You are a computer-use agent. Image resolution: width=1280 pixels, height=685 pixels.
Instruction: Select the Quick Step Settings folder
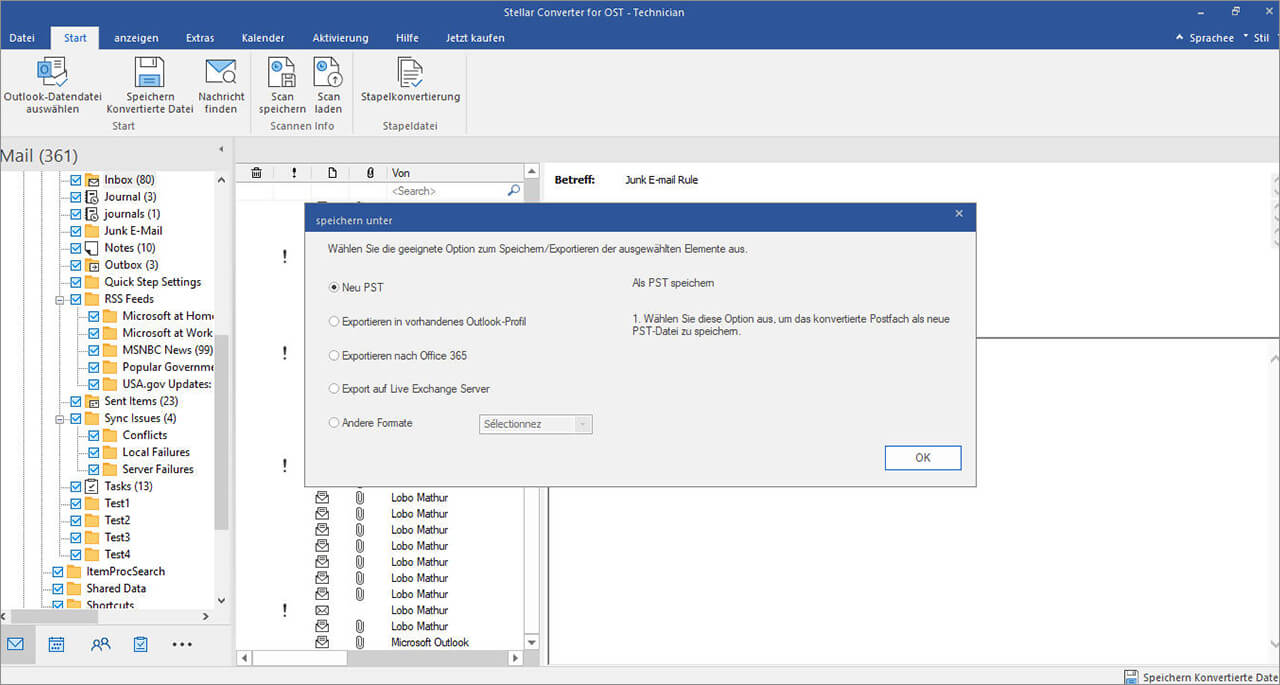[x=153, y=282]
